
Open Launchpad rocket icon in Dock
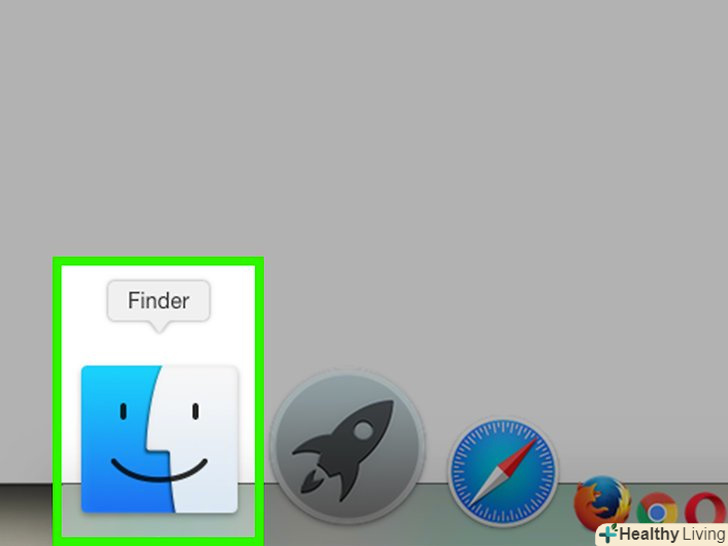(347, 447)
